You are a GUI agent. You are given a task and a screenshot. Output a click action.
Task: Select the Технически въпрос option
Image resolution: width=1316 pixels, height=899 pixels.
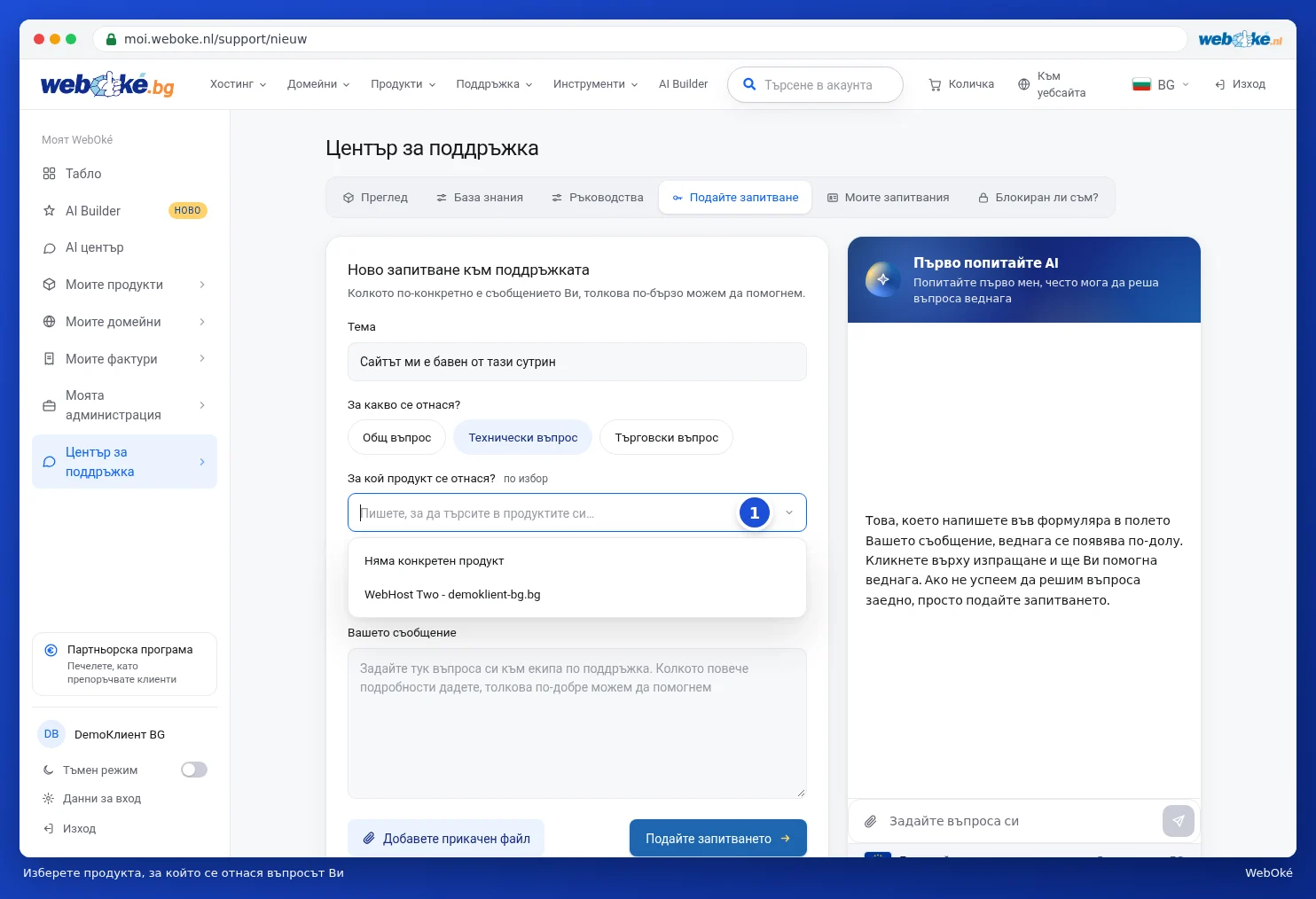[523, 438]
